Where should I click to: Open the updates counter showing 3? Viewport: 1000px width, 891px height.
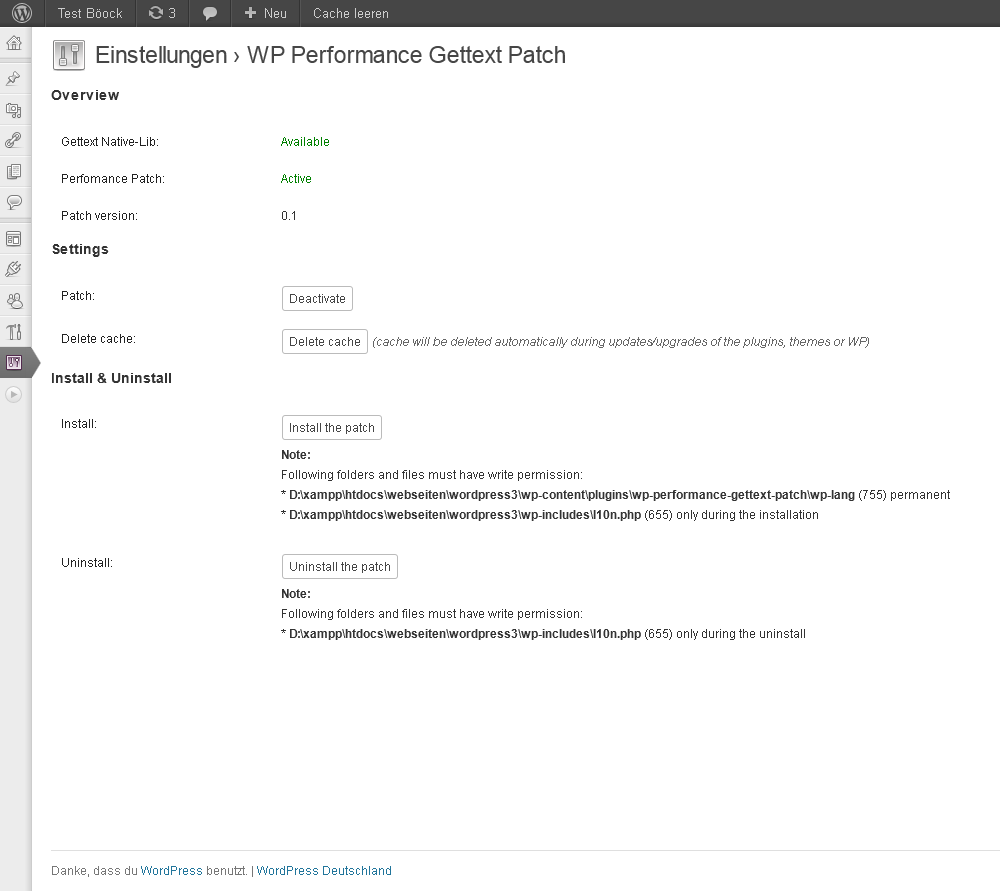pyautogui.click(x=163, y=13)
